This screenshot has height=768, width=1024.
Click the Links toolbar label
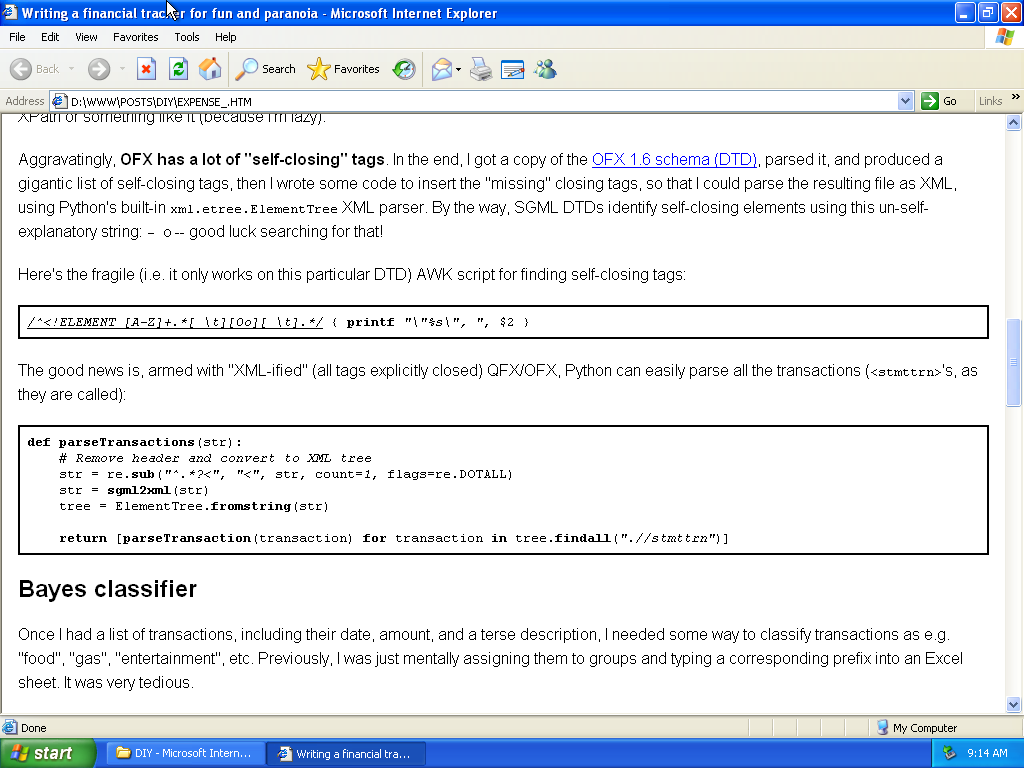(990, 101)
